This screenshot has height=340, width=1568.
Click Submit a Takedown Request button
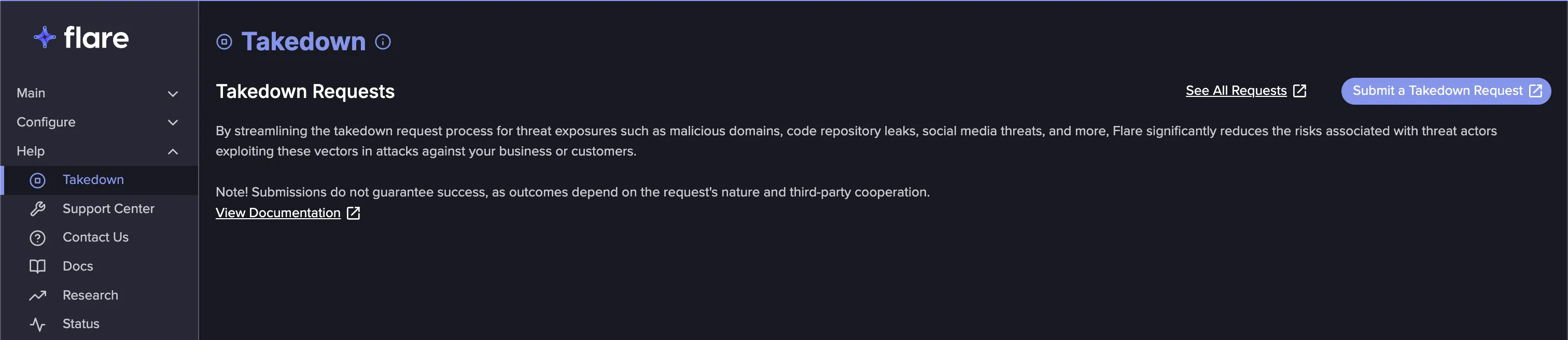pos(1446,91)
